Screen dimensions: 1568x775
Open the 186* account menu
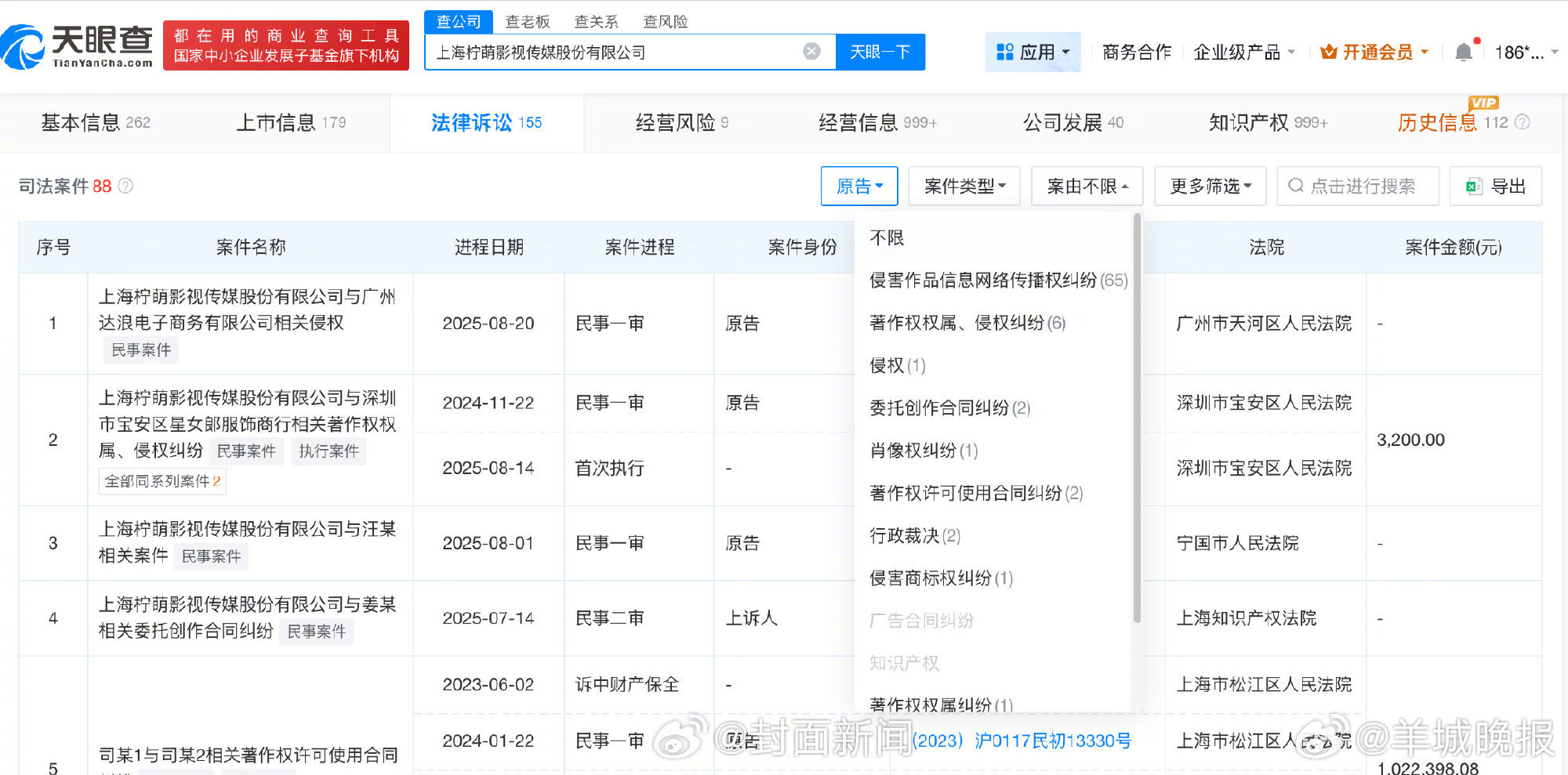coord(1526,53)
